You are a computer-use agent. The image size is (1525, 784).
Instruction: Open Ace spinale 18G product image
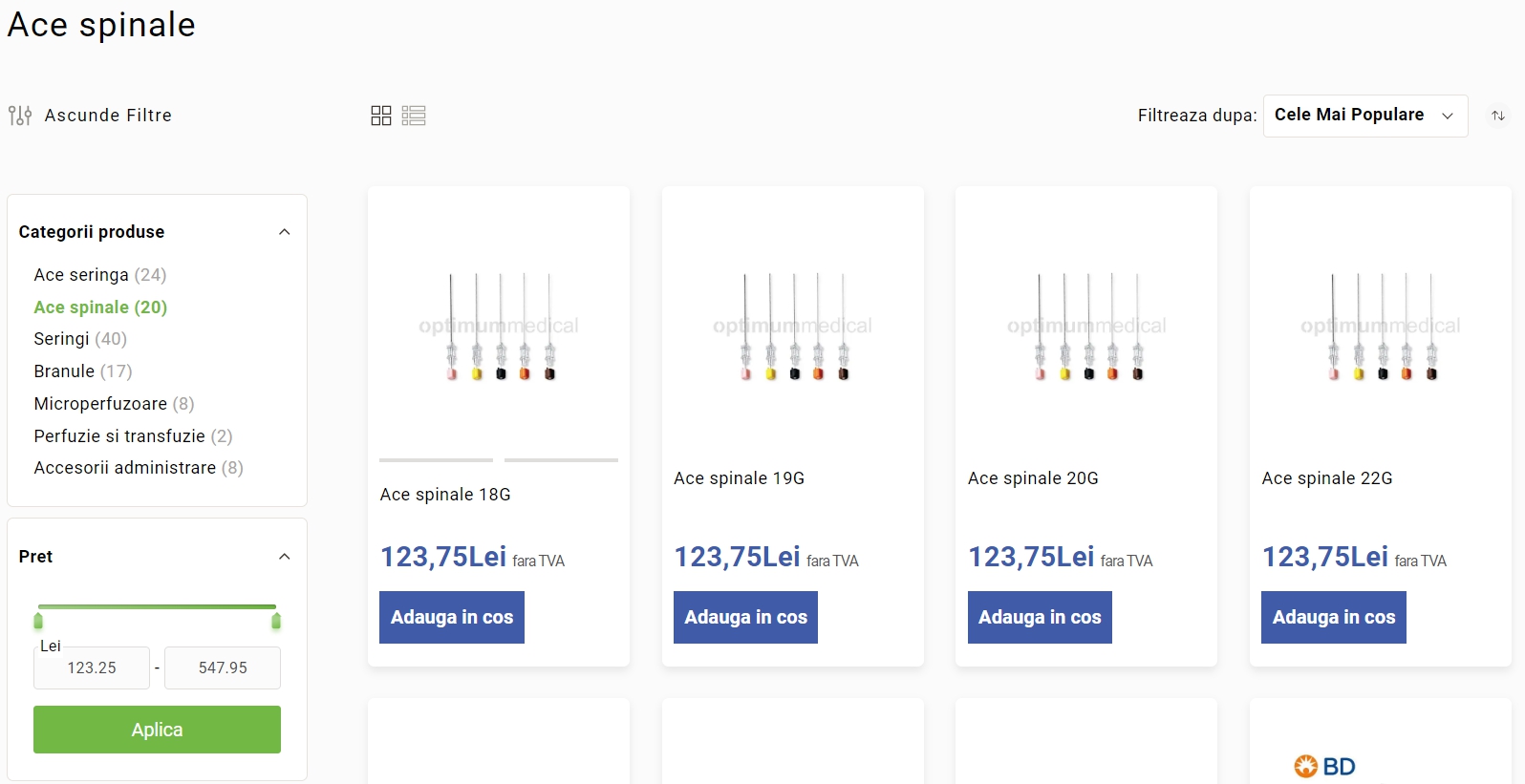coord(499,326)
